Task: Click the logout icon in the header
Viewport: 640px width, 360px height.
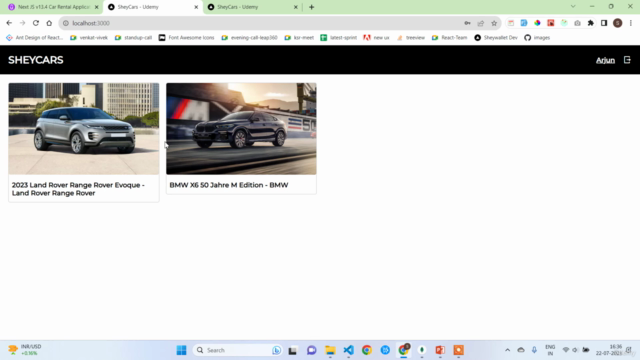Action: click(627, 60)
